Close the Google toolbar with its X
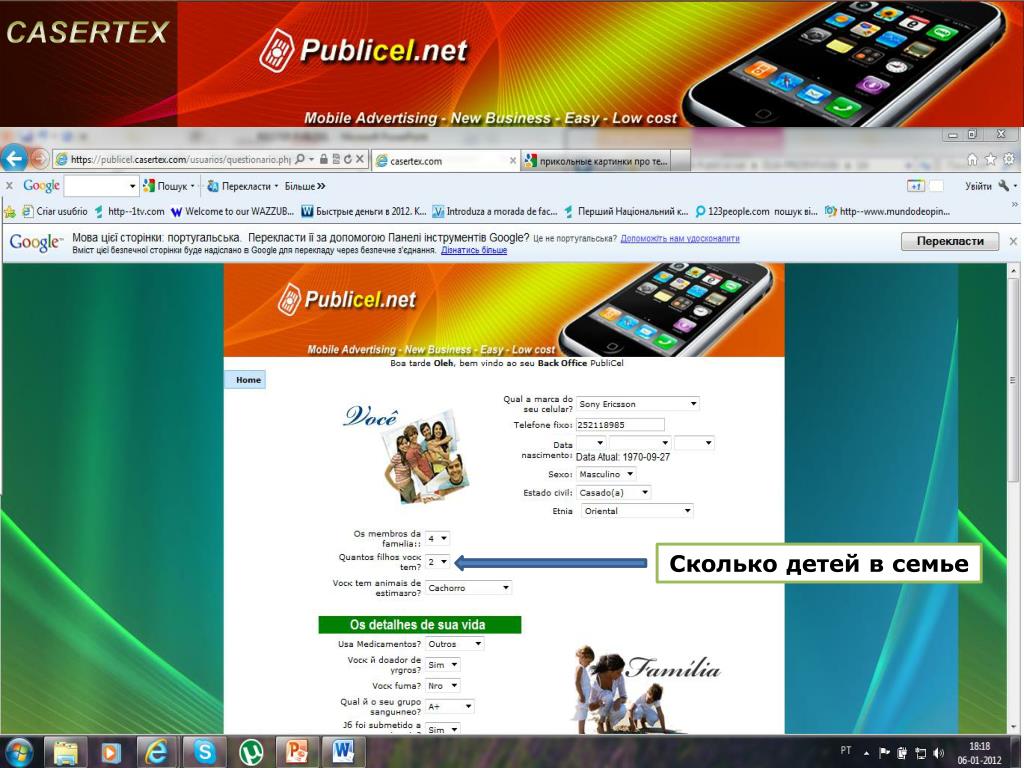1024x768 pixels. [9, 186]
